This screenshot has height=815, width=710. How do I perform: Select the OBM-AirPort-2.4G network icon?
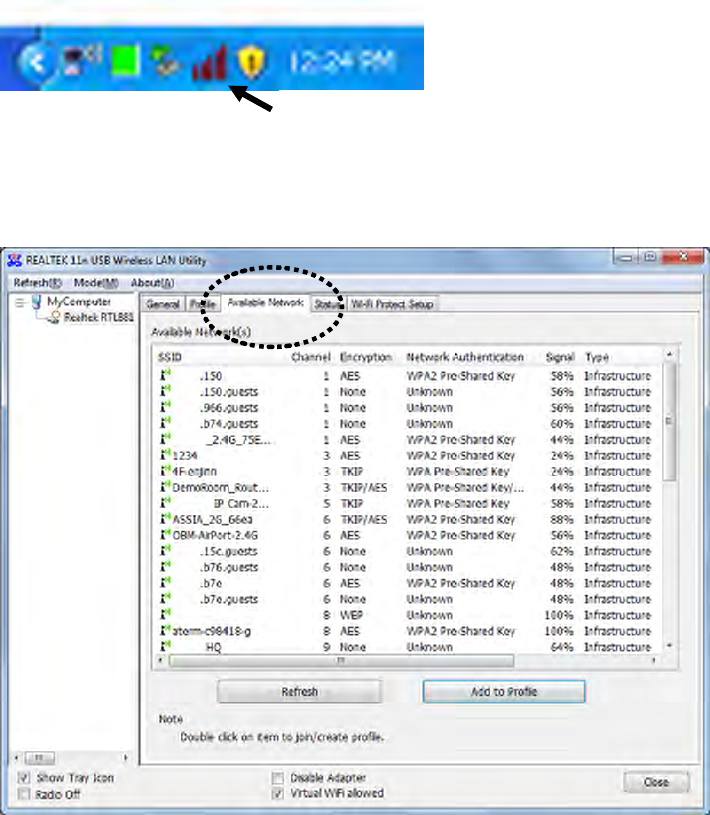pyautogui.click(x=165, y=535)
